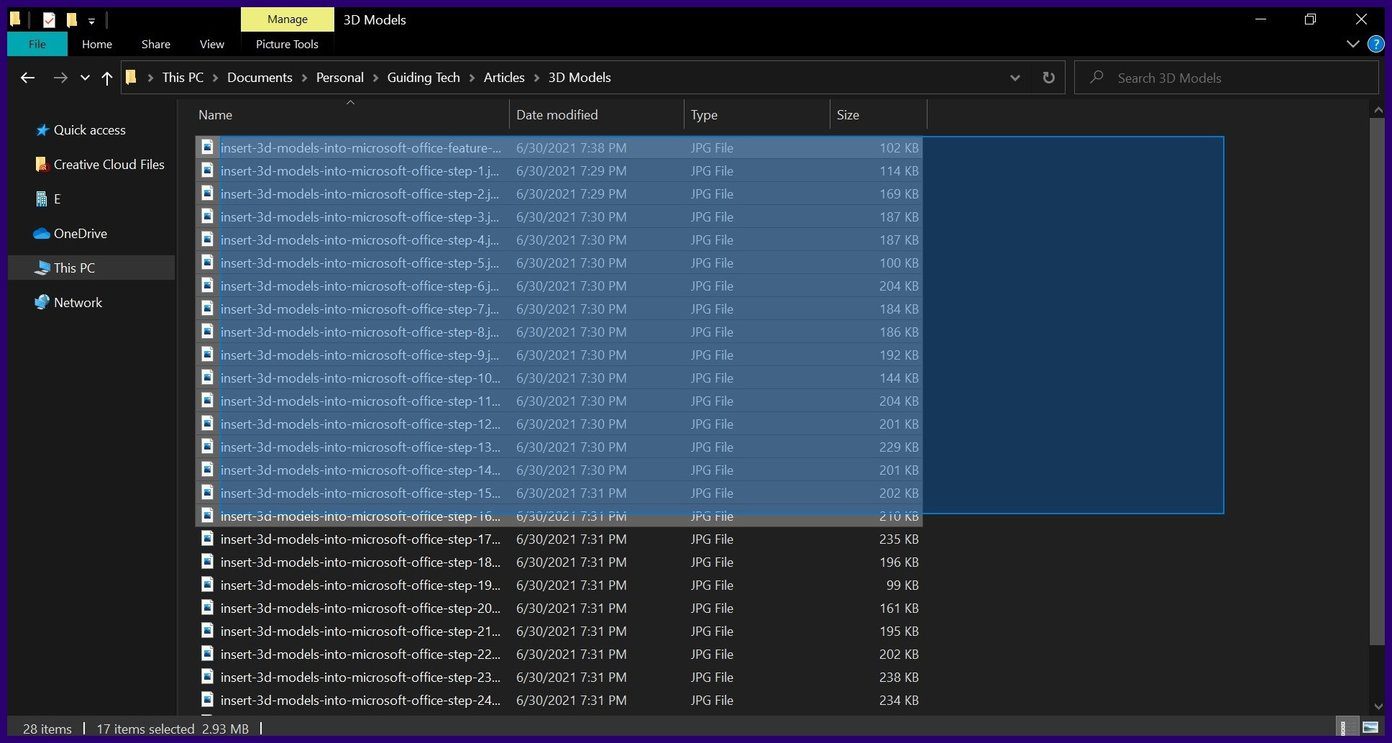Click the JPG icon of the step-21 file
The height and width of the screenshot is (743, 1392).
coord(207,630)
